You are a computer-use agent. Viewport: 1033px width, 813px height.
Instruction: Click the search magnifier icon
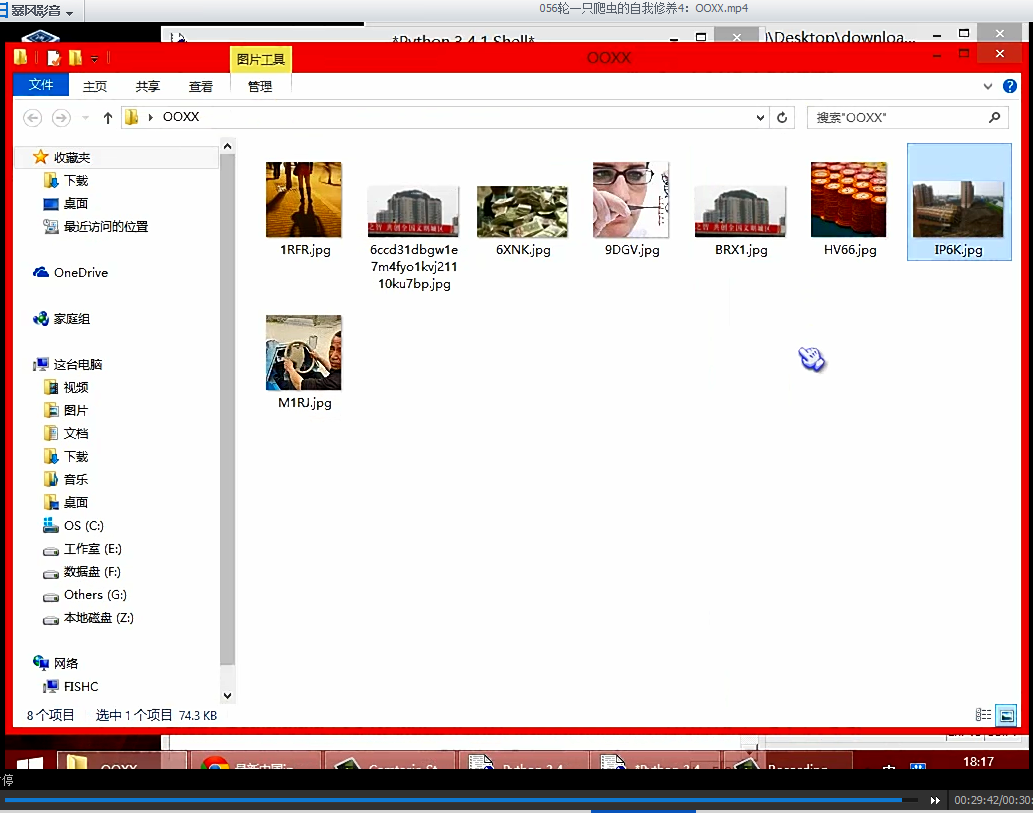[x=994, y=117]
